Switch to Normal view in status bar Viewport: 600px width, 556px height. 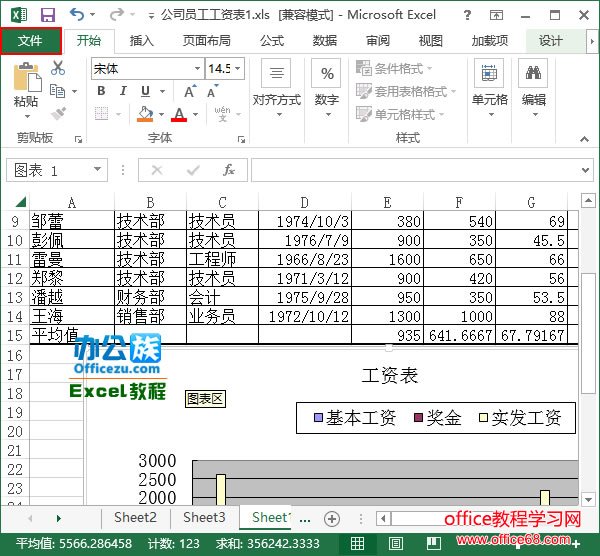tap(357, 543)
